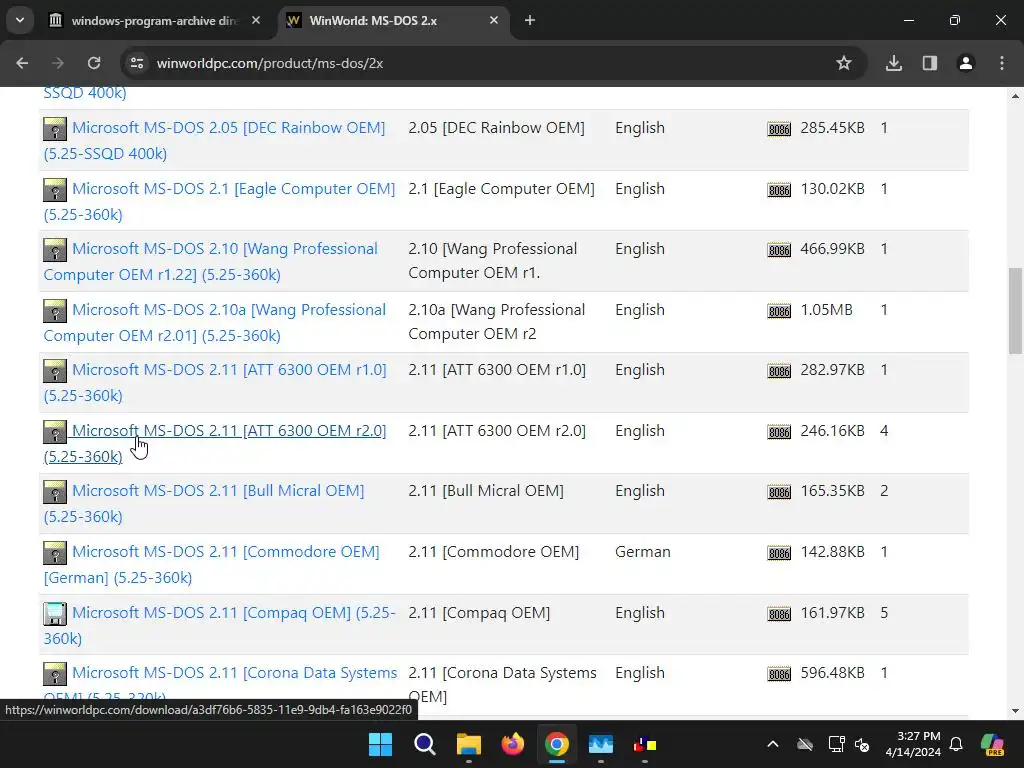The image size is (1024, 768).
Task: Open site information icon in address bar
Action: pos(137,63)
